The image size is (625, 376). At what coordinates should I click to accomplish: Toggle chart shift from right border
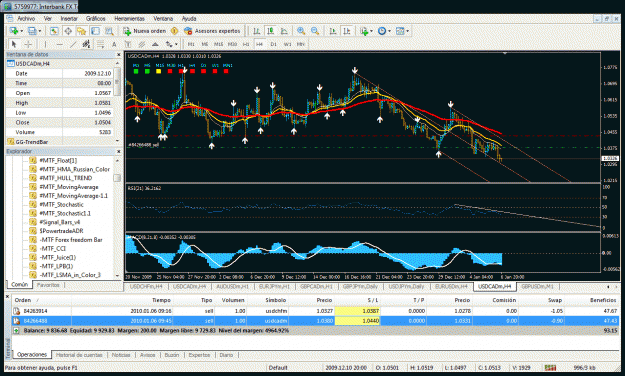[x=347, y=31]
